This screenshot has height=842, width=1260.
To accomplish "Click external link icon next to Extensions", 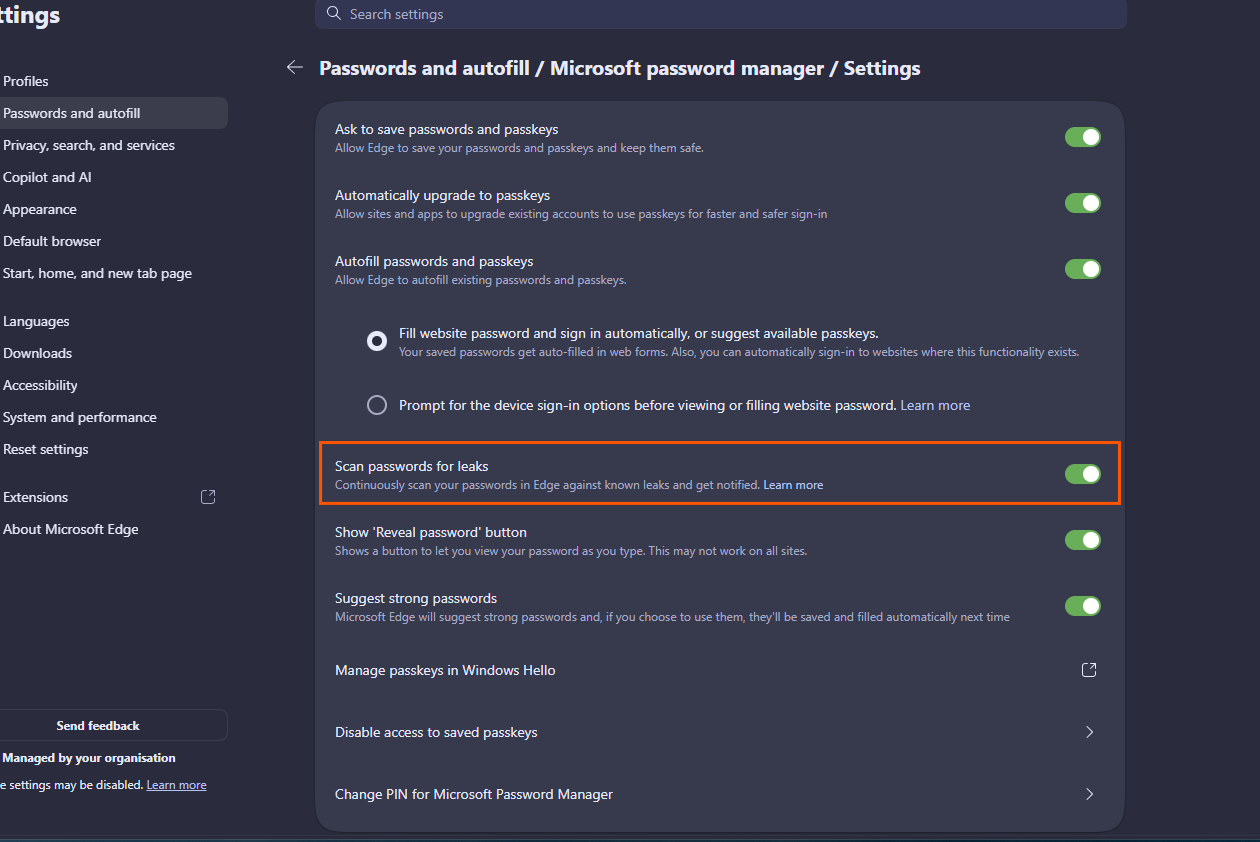I will pyautogui.click(x=208, y=497).
